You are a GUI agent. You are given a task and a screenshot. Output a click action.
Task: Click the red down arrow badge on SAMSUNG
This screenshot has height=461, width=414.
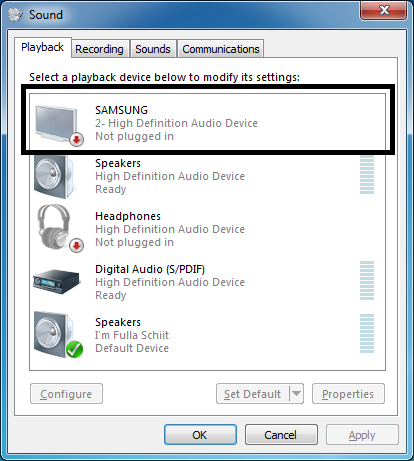[77, 140]
